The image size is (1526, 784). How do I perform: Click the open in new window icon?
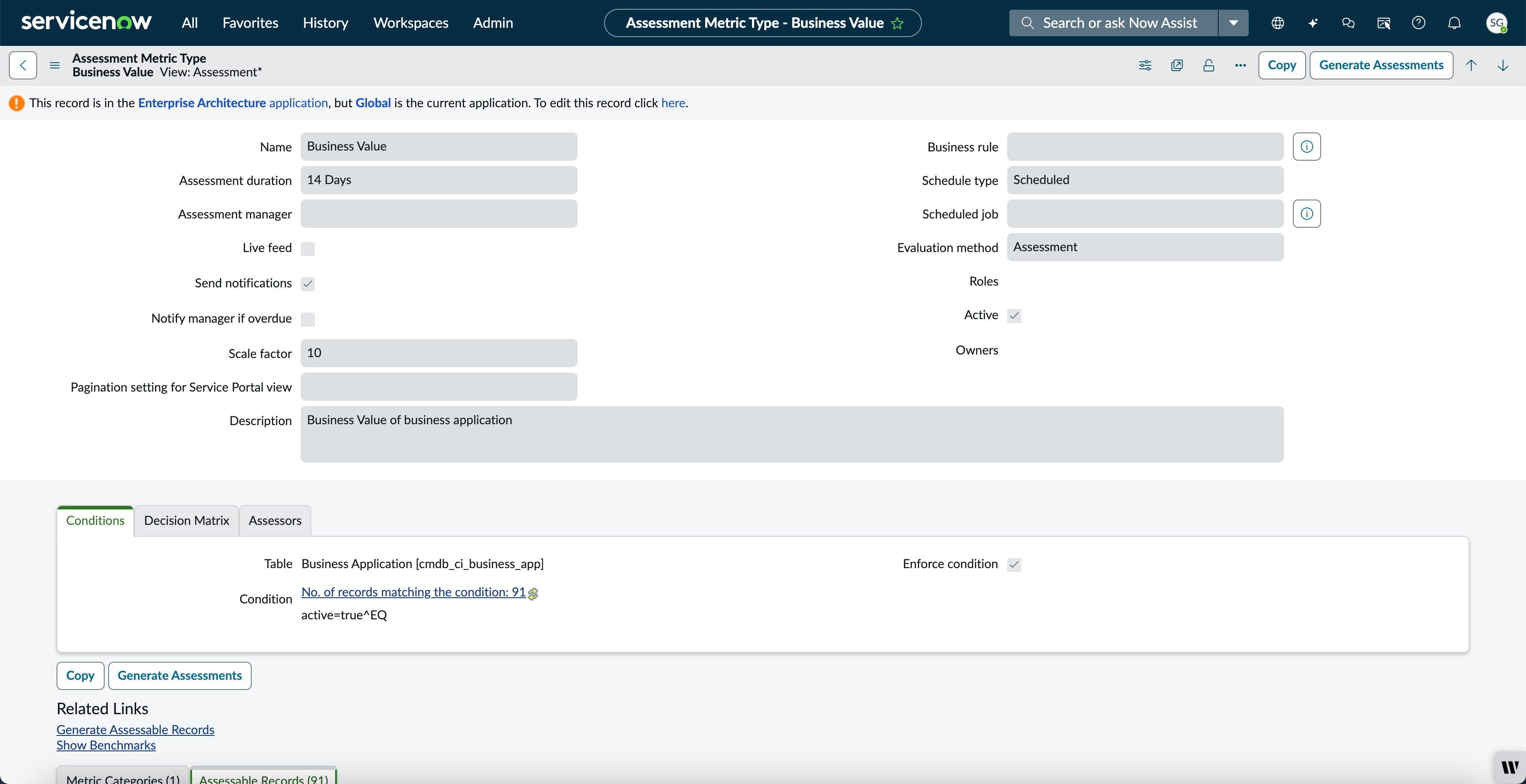pyautogui.click(x=1177, y=65)
